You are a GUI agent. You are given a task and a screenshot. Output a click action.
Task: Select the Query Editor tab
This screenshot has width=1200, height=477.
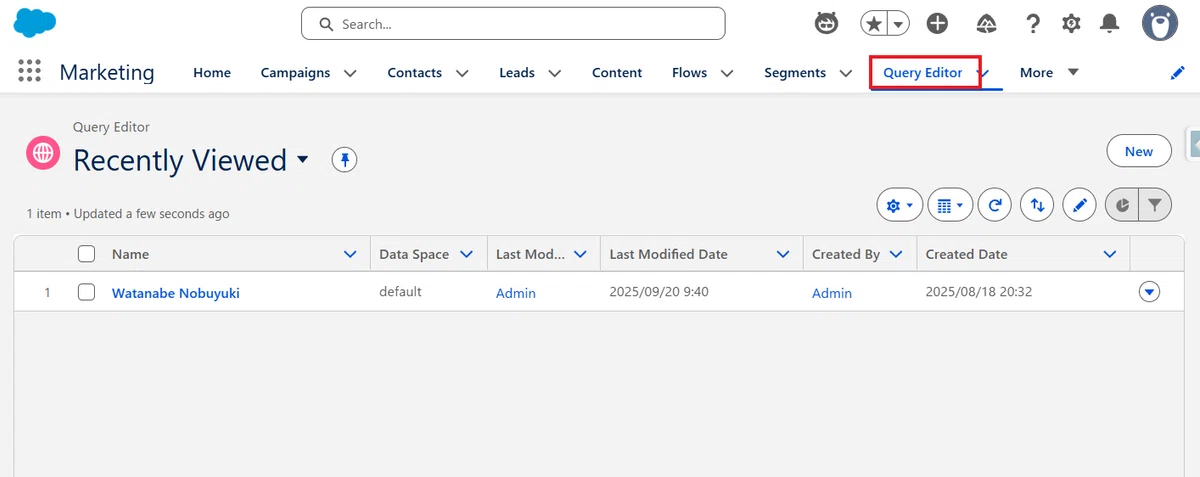coord(923,73)
